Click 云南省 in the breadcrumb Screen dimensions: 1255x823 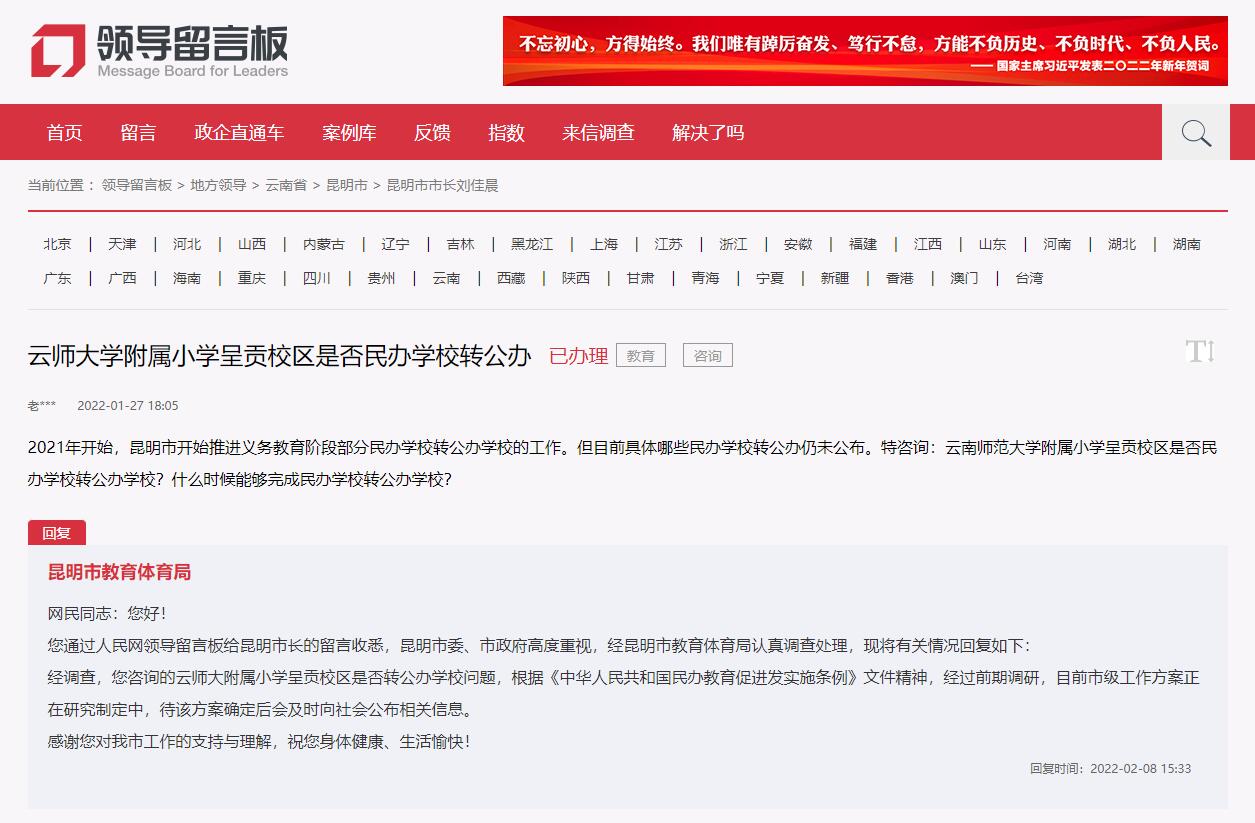286,185
